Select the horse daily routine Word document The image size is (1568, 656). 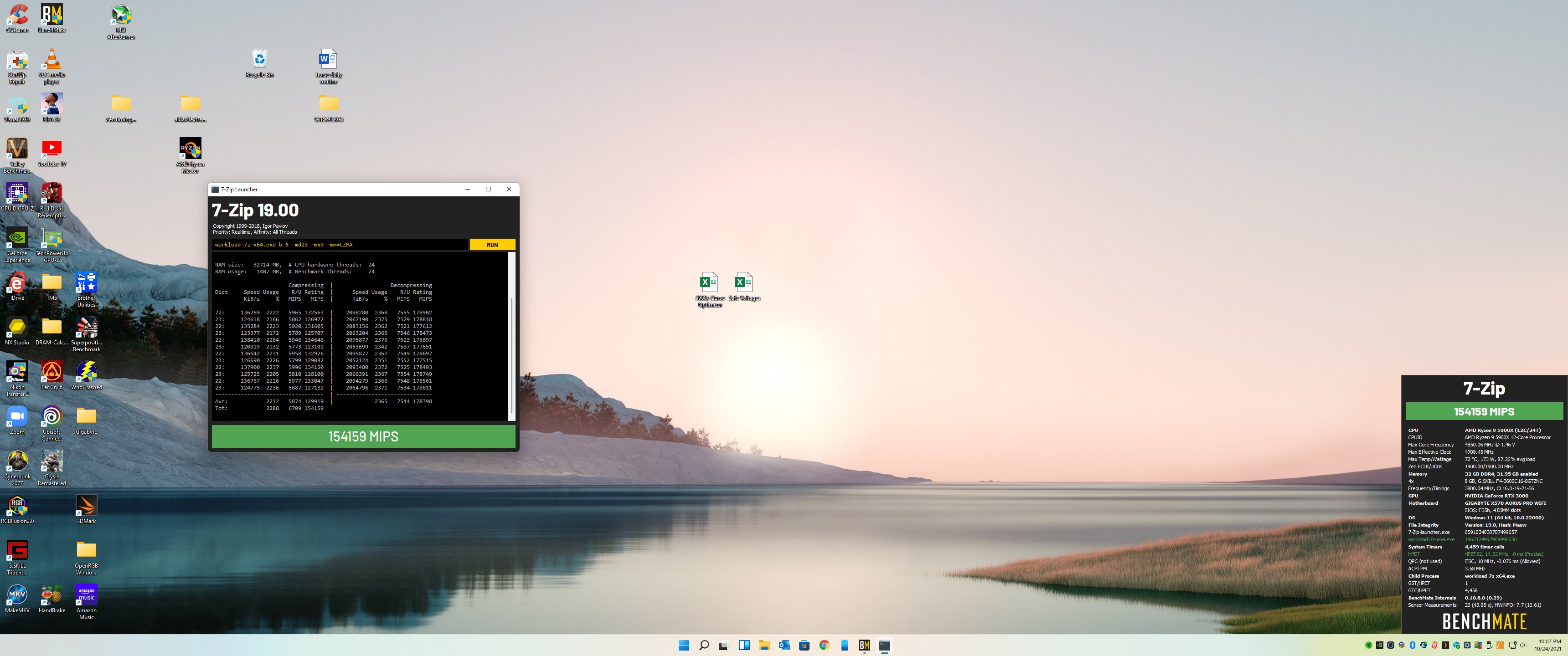pos(328,67)
